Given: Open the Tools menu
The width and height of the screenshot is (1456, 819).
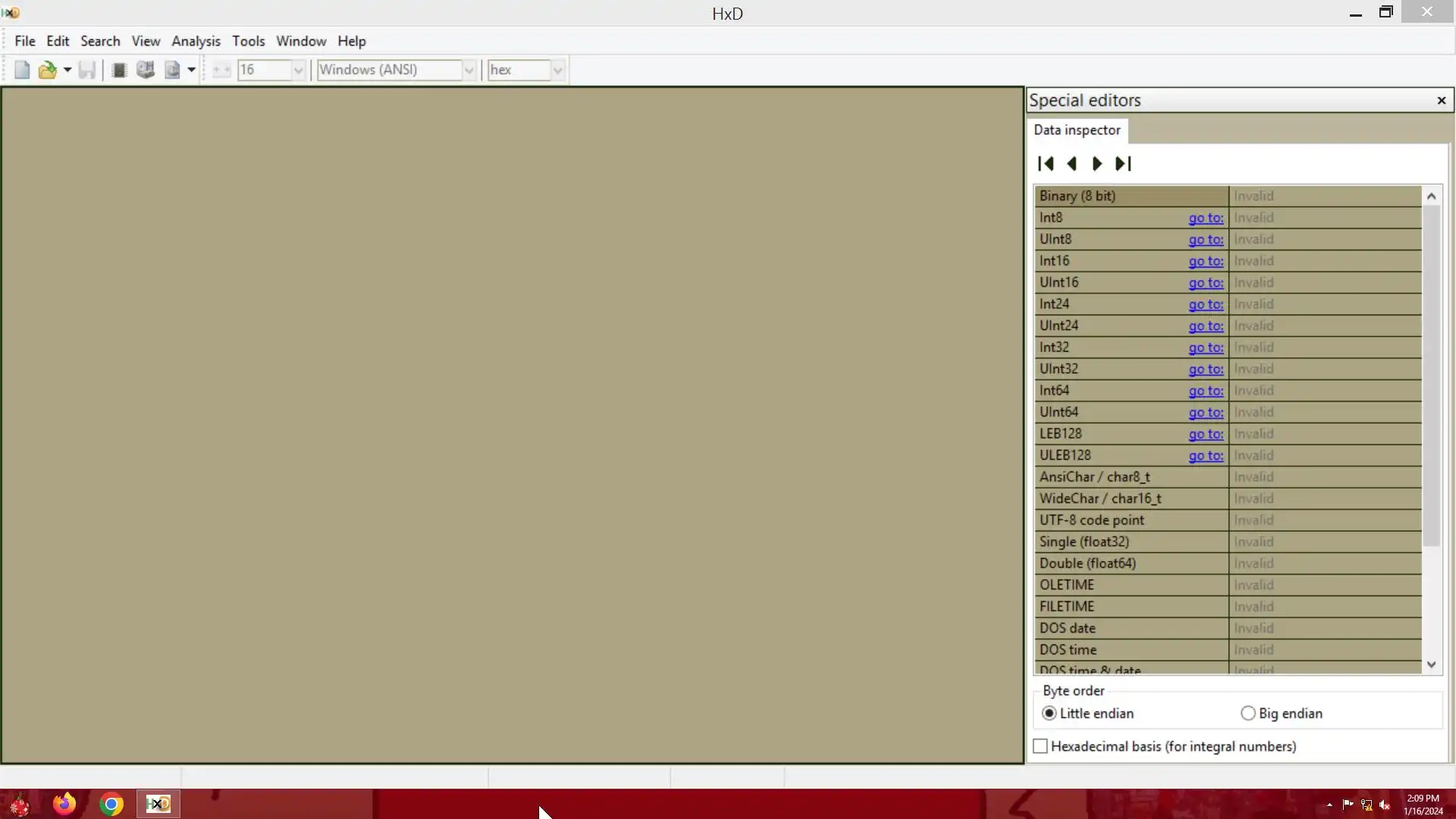Looking at the screenshot, I should pos(248,41).
